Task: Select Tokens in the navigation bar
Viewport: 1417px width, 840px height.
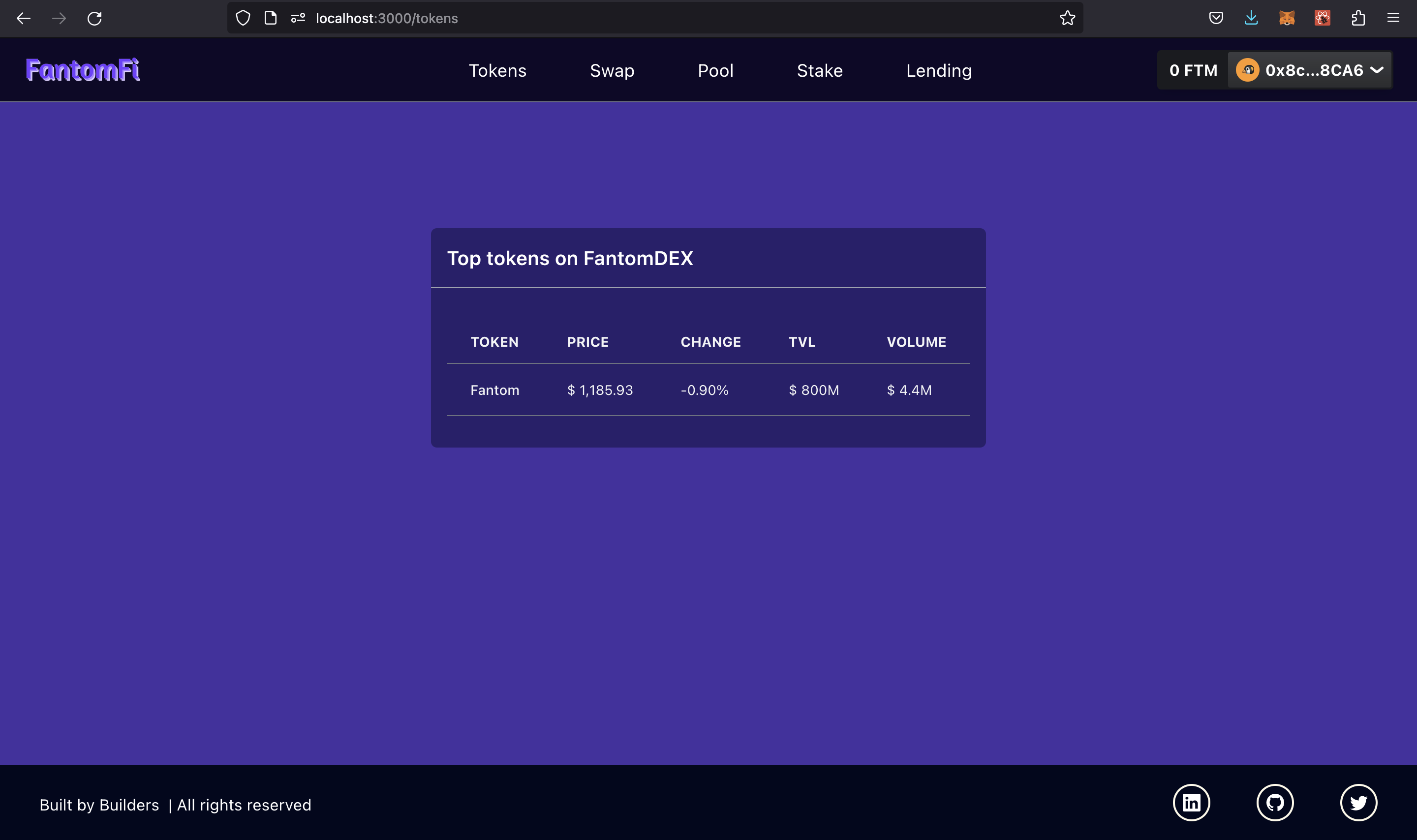Action: (497, 70)
